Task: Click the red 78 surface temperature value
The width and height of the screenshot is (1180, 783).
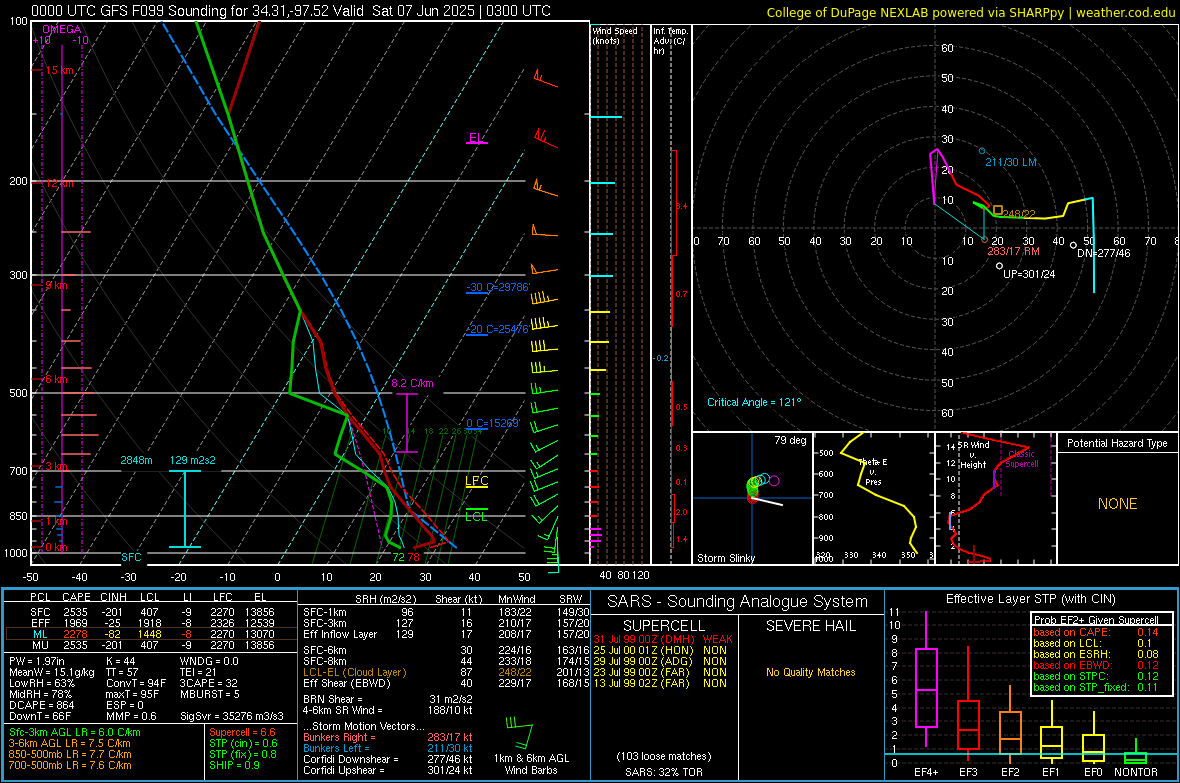Action: 414,557
